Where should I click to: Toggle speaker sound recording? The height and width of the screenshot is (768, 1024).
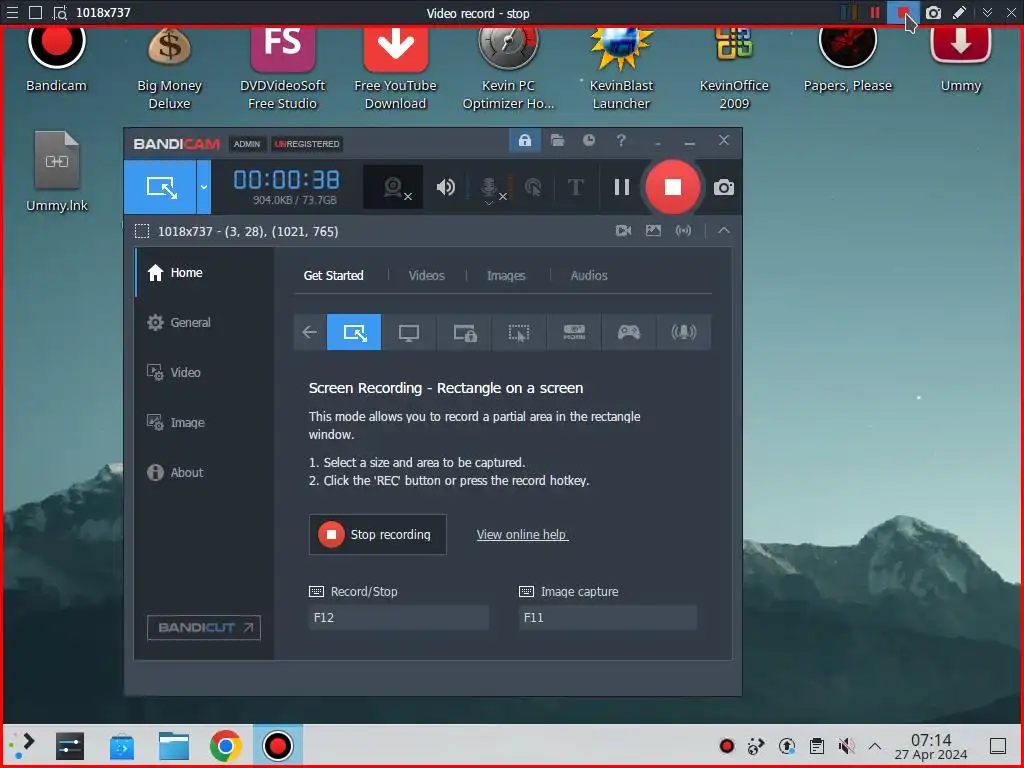(x=445, y=187)
